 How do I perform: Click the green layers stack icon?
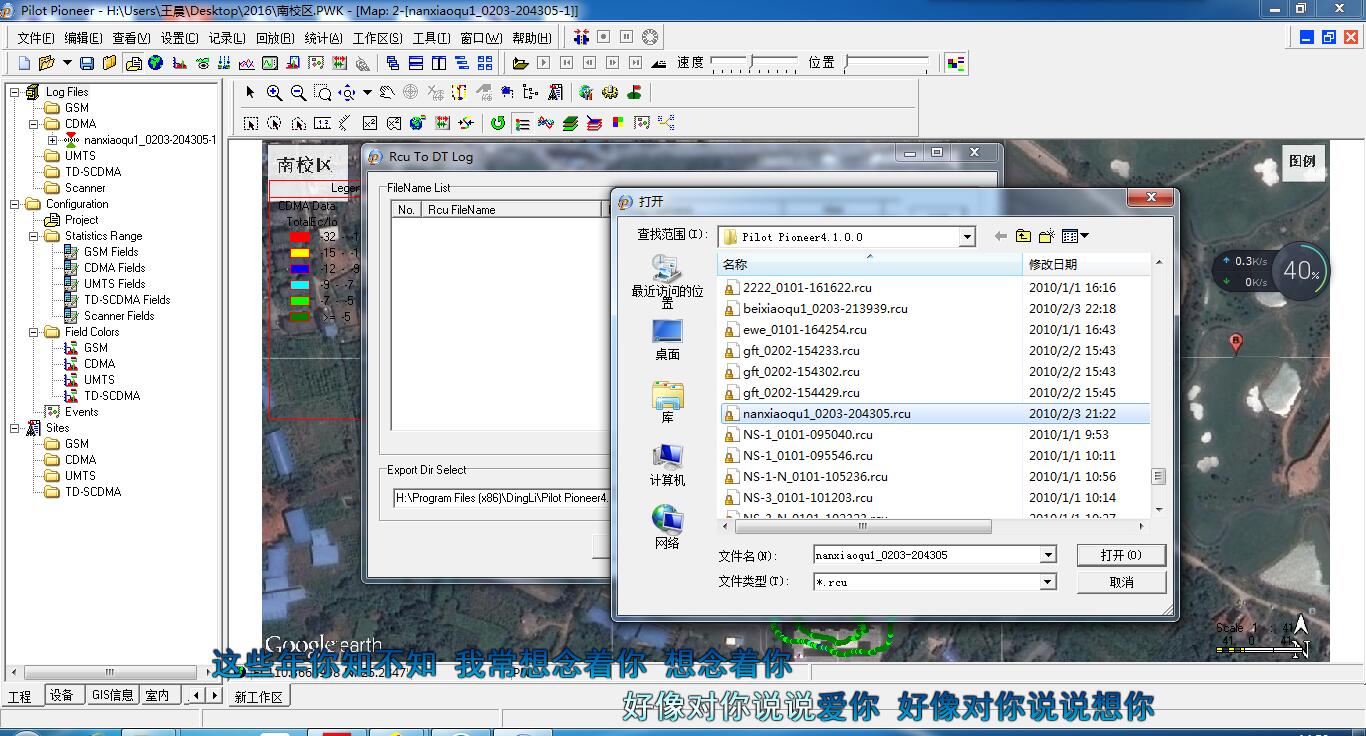570,123
